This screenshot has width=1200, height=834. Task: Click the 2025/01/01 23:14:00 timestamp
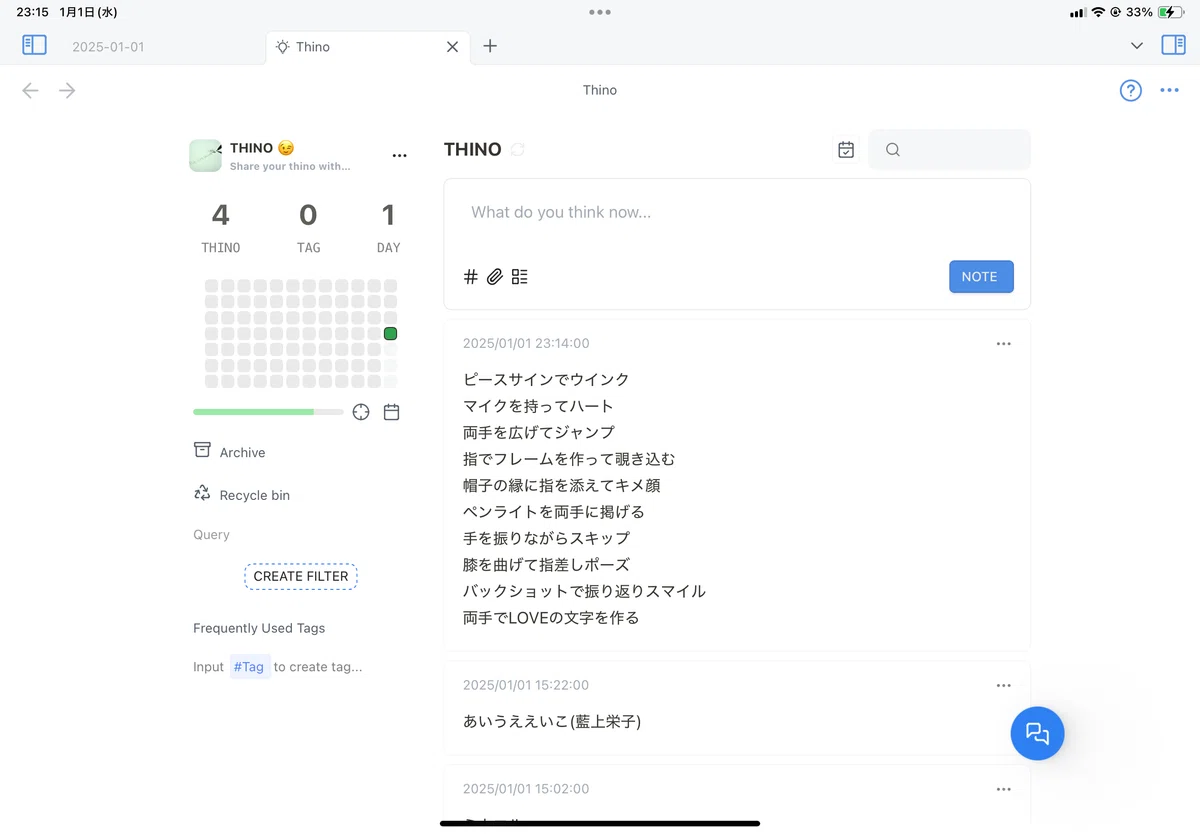[x=526, y=344]
